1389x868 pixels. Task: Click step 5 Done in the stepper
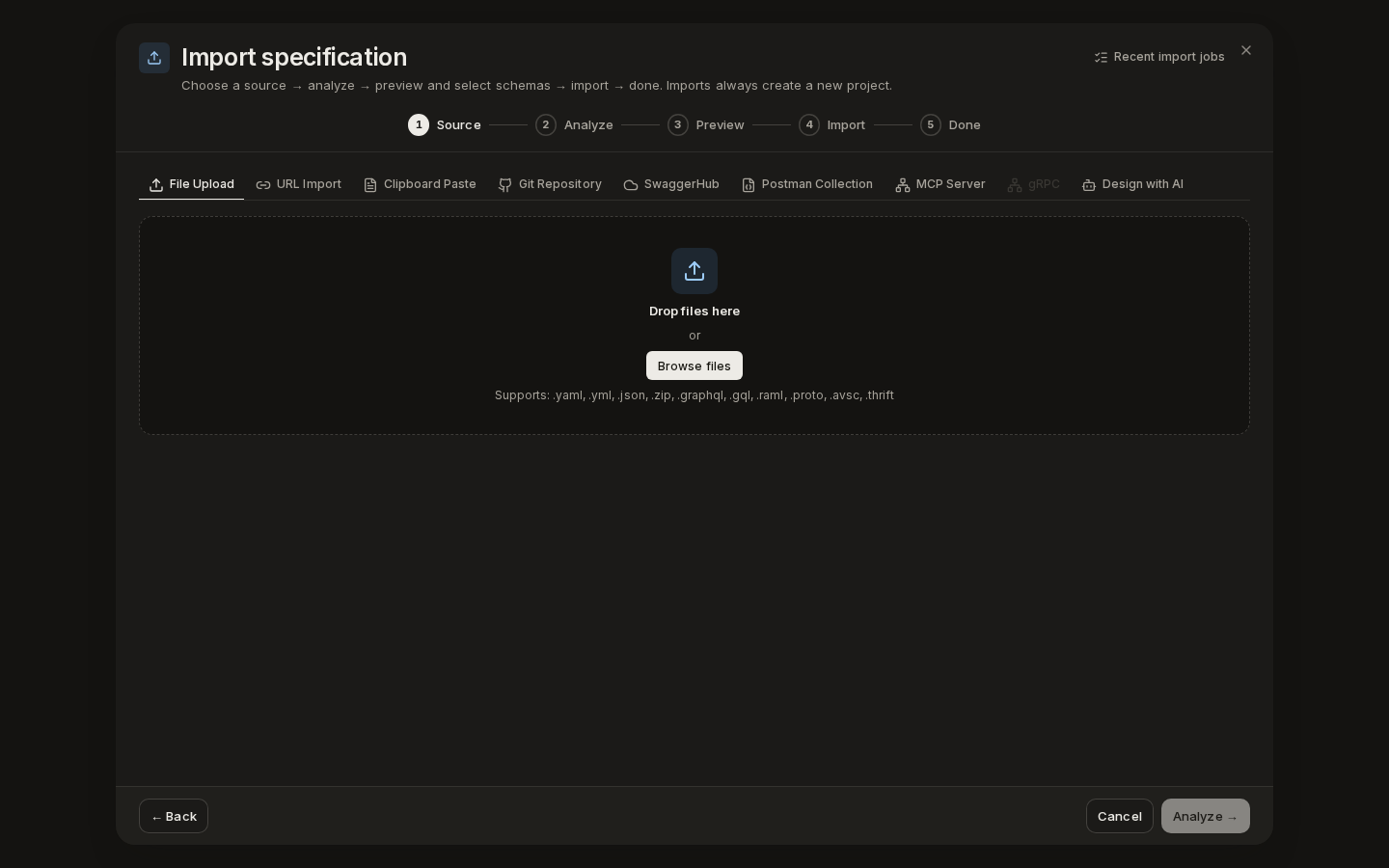[x=951, y=125]
